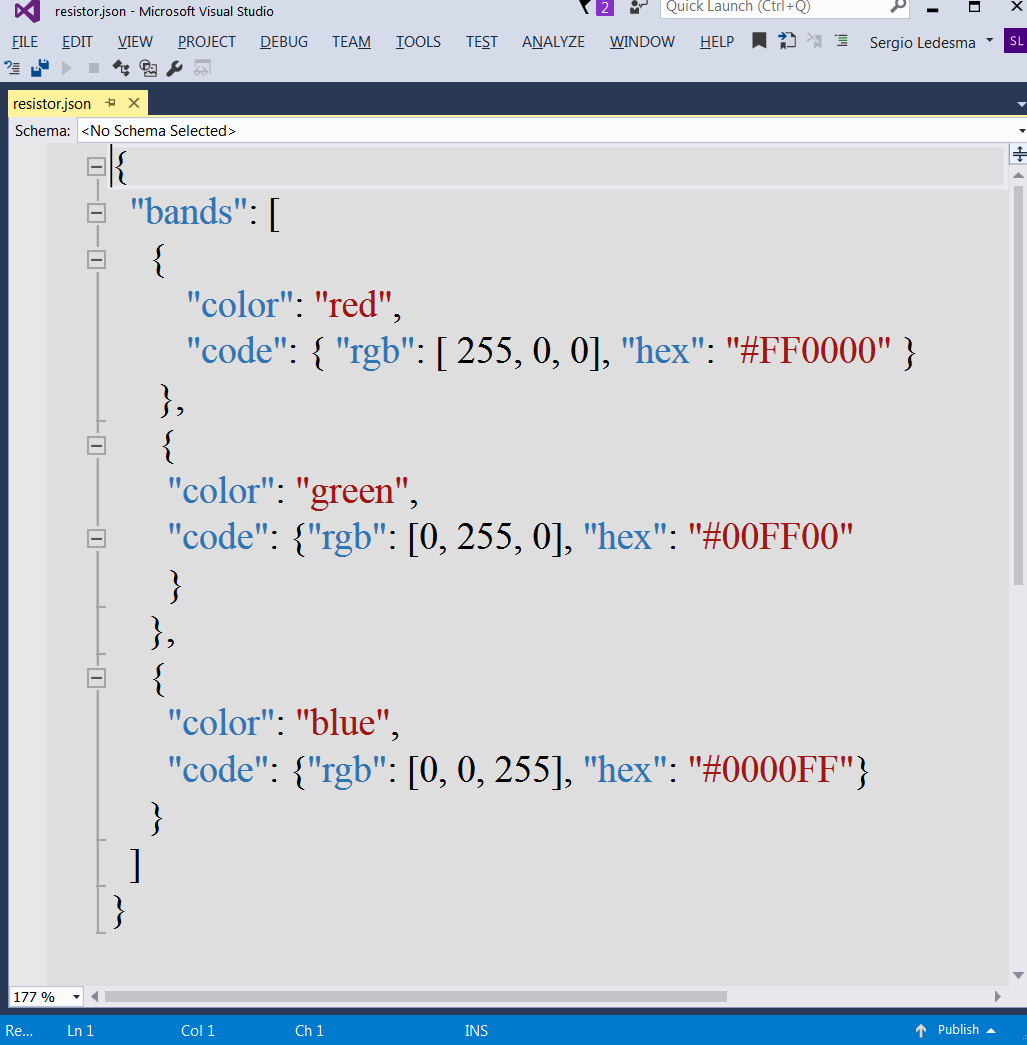1027x1045 pixels.
Task: Click the purple notifications count badge
Action: [604, 7]
